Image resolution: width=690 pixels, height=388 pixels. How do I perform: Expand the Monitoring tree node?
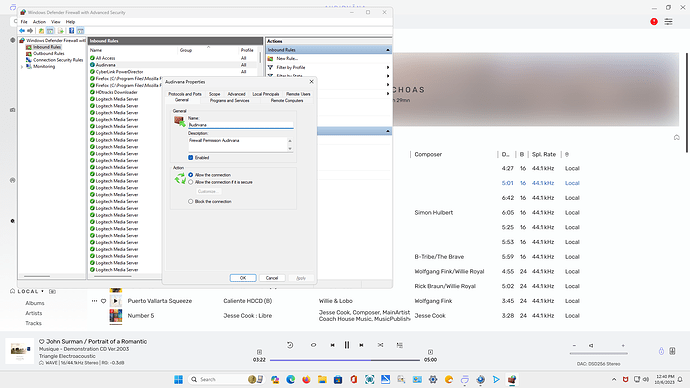[x=22, y=67]
